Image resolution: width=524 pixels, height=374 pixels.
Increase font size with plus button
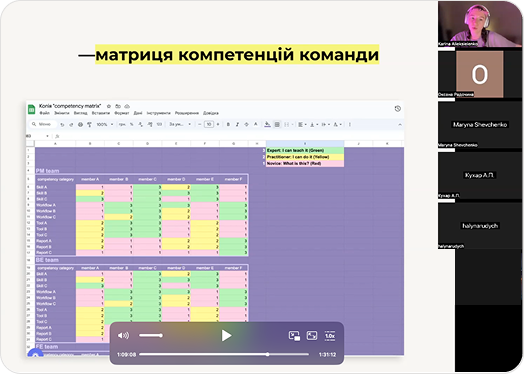click(x=218, y=124)
